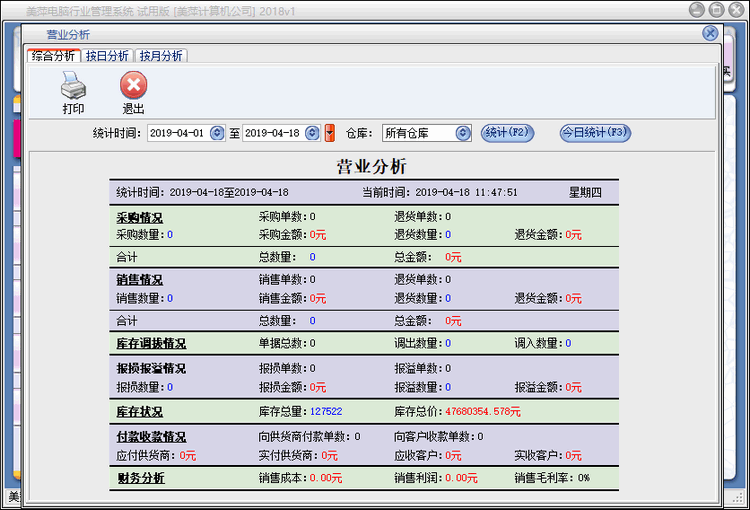Screen dimensions: 750x510
Task: Click the 采购情况 heading link
Action: [139, 217]
